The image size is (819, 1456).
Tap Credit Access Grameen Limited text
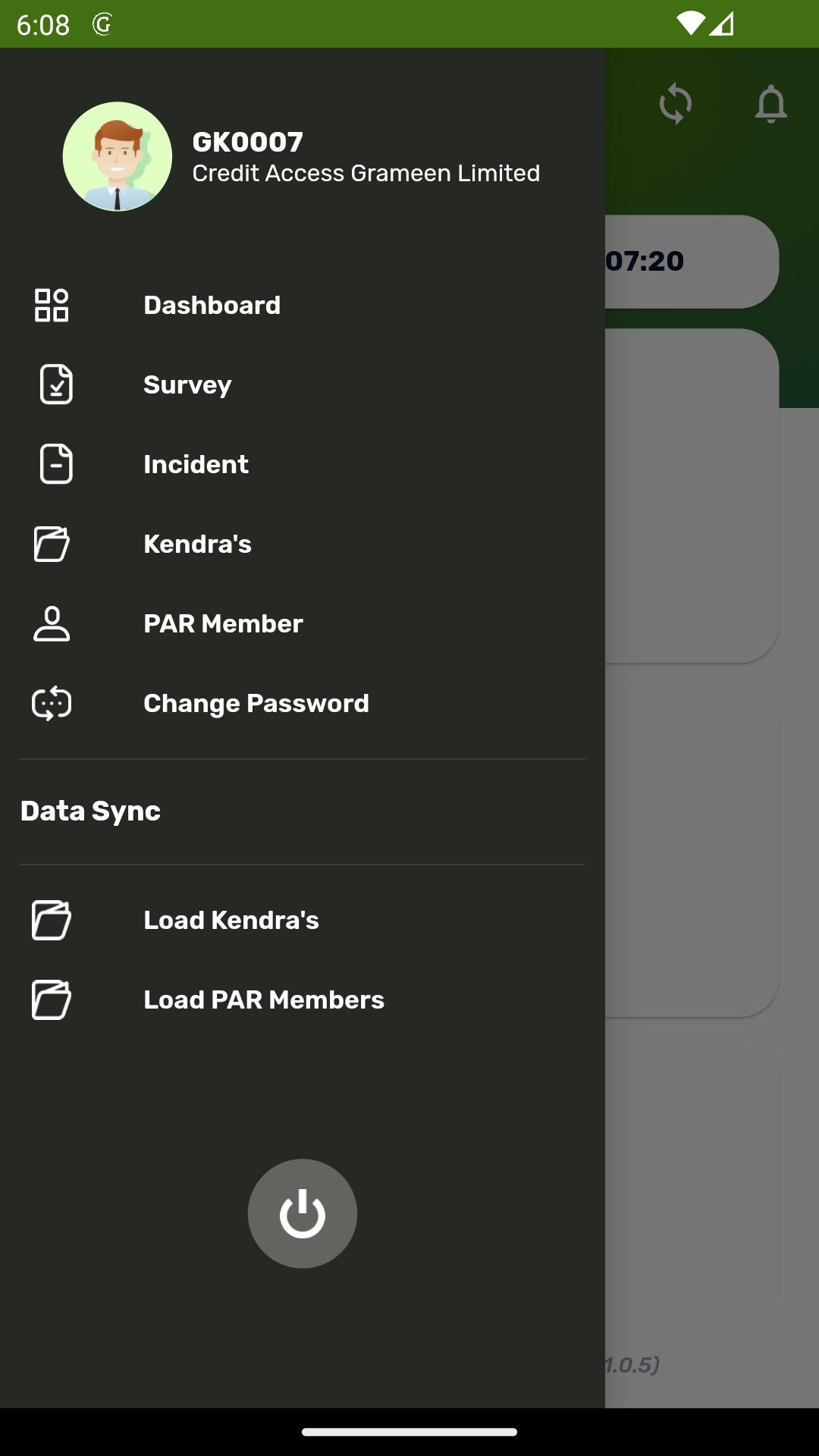366,173
